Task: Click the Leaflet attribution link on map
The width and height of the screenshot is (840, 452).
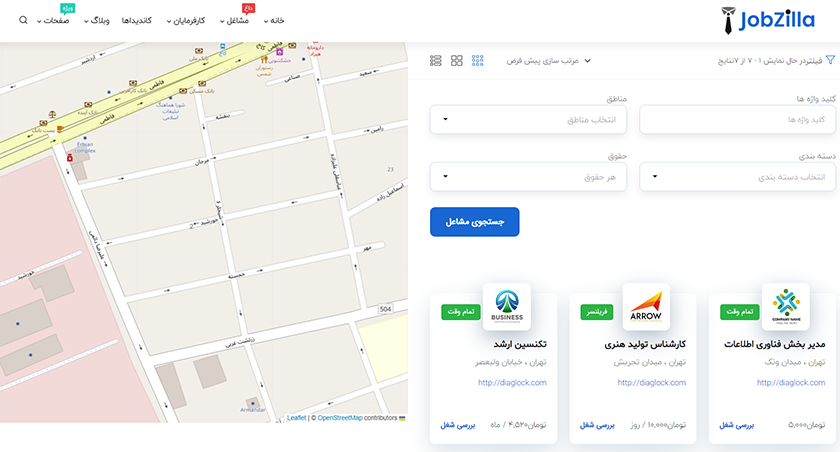Action: pos(296,418)
